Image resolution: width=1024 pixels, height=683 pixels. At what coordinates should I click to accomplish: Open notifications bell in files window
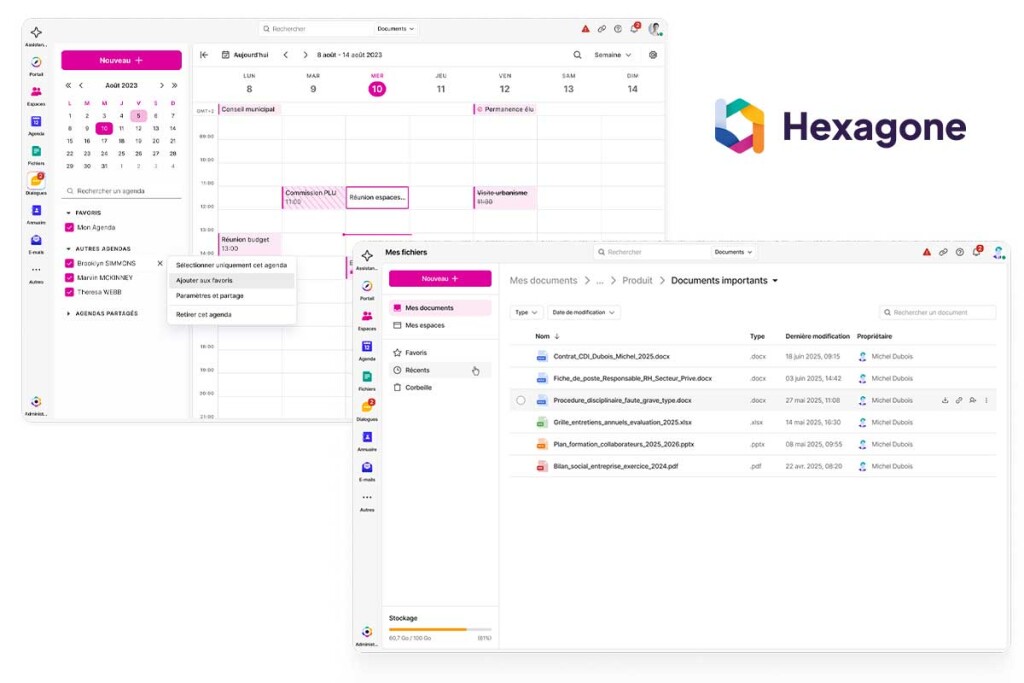[978, 251]
